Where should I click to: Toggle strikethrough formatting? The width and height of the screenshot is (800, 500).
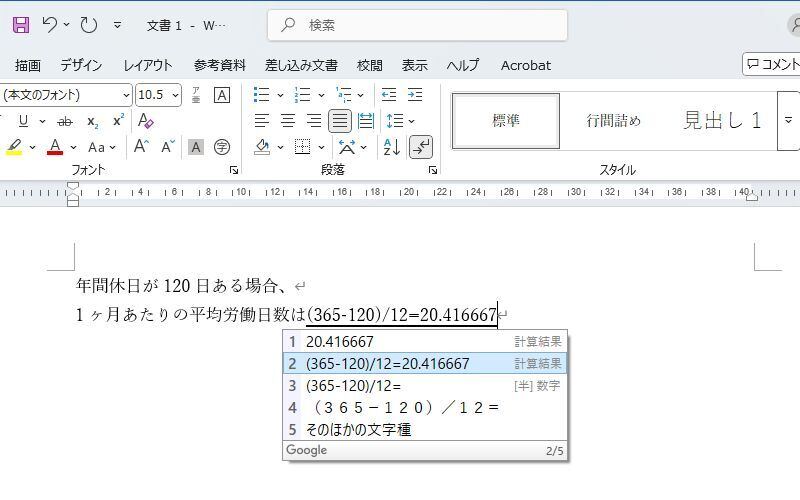coord(65,121)
